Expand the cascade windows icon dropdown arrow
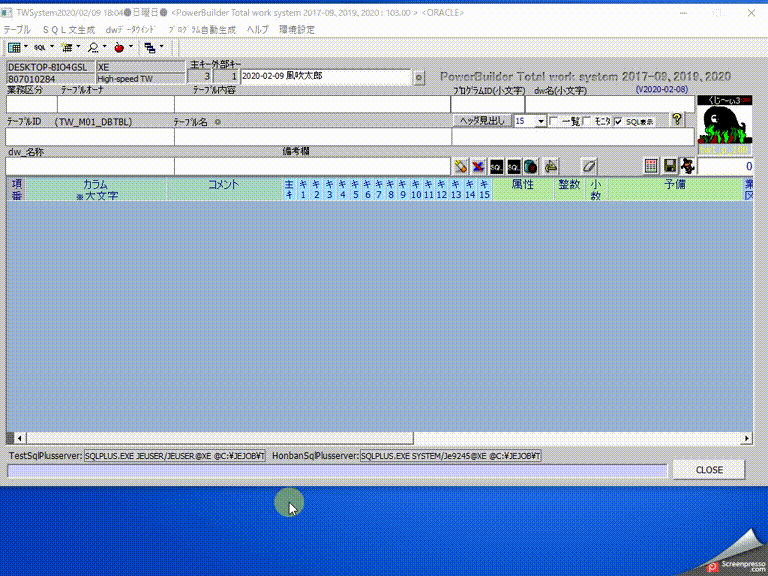768x576 pixels. [x=162, y=47]
